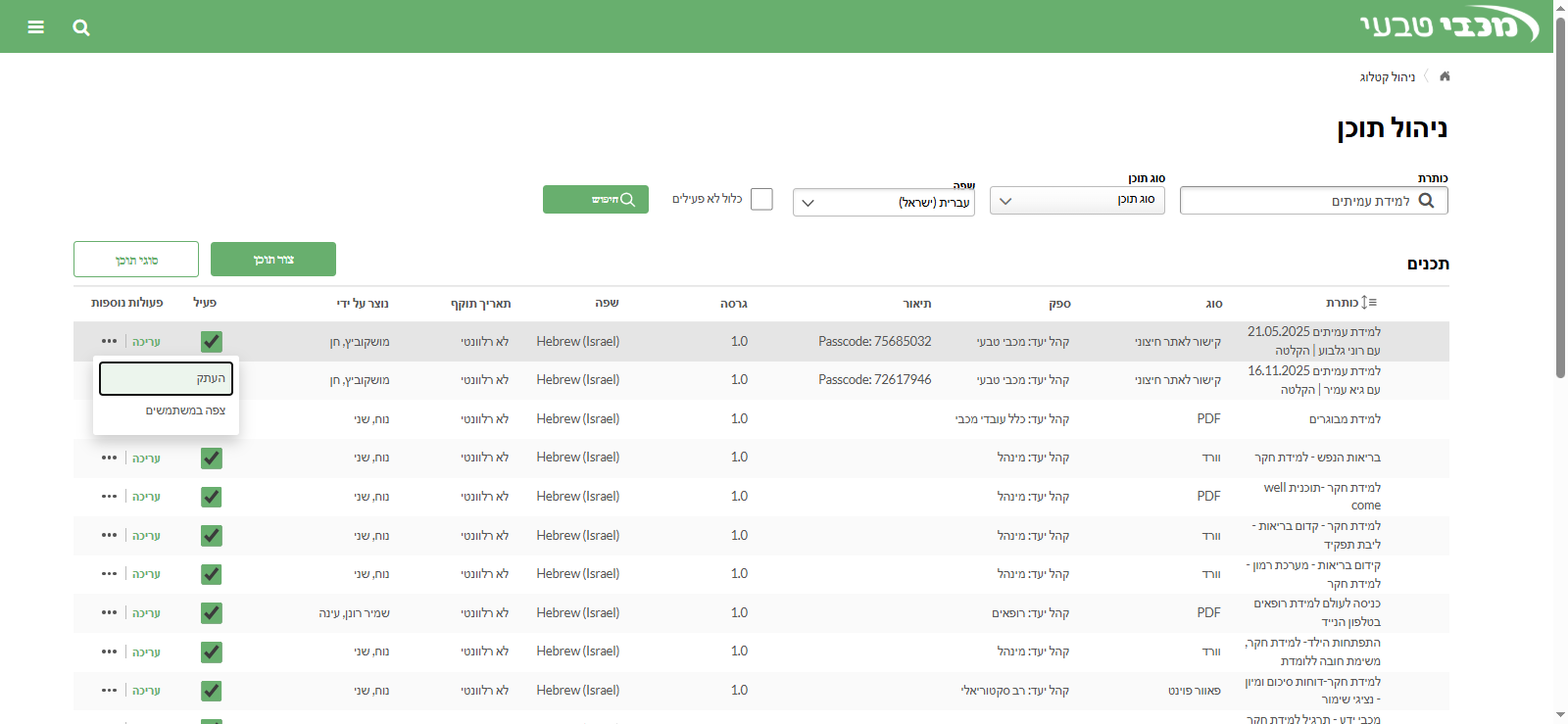1568x724 pixels.
Task: Click the type cell פאוור פוינט
Action: [x=1195, y=691]
